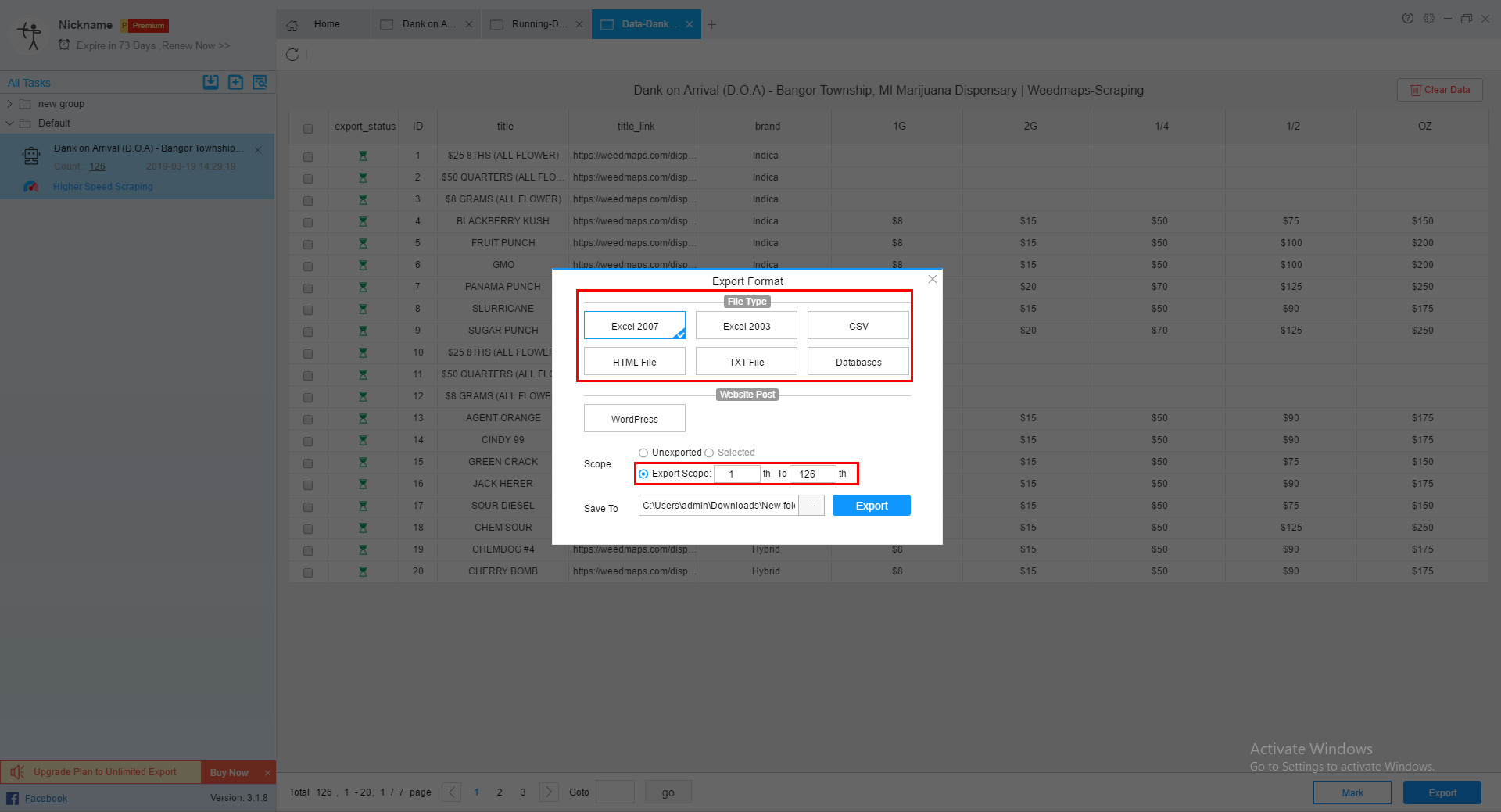Click the Higher Speed Scraping gauge icon
Screen dimensions: 1501x812
click(30, 187)
